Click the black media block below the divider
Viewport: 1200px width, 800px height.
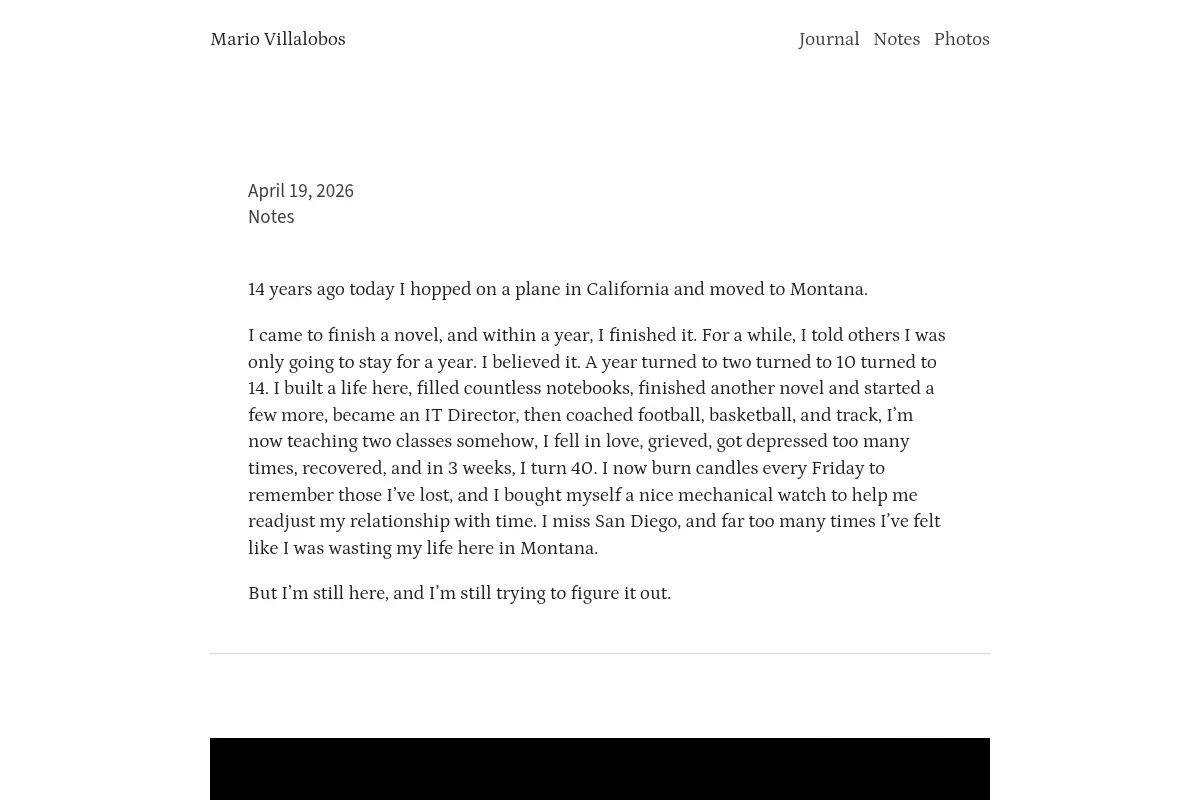coord(600,769)
